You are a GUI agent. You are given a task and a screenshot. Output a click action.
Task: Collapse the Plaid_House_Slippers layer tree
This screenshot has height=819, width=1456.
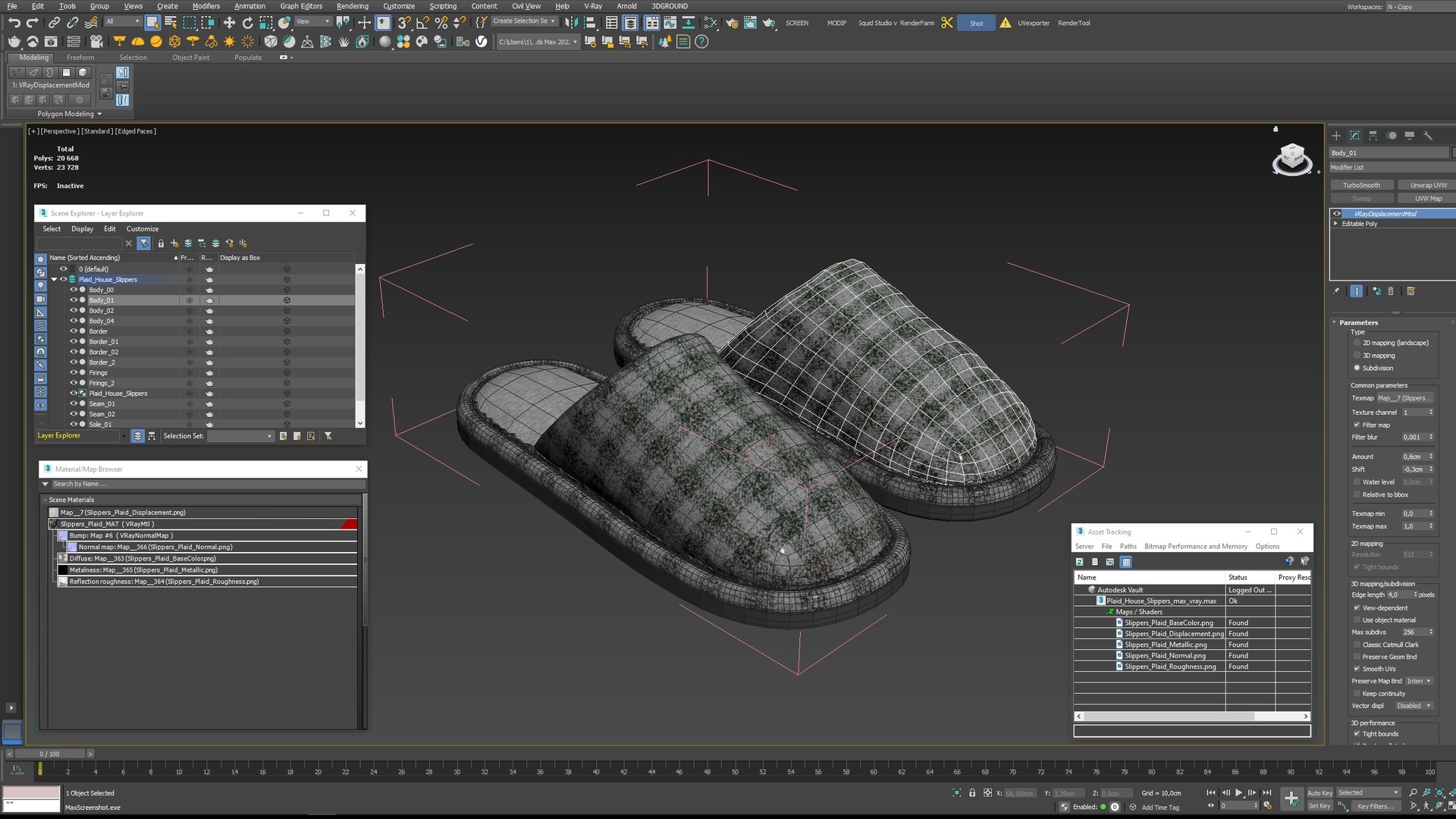point(55,279)
